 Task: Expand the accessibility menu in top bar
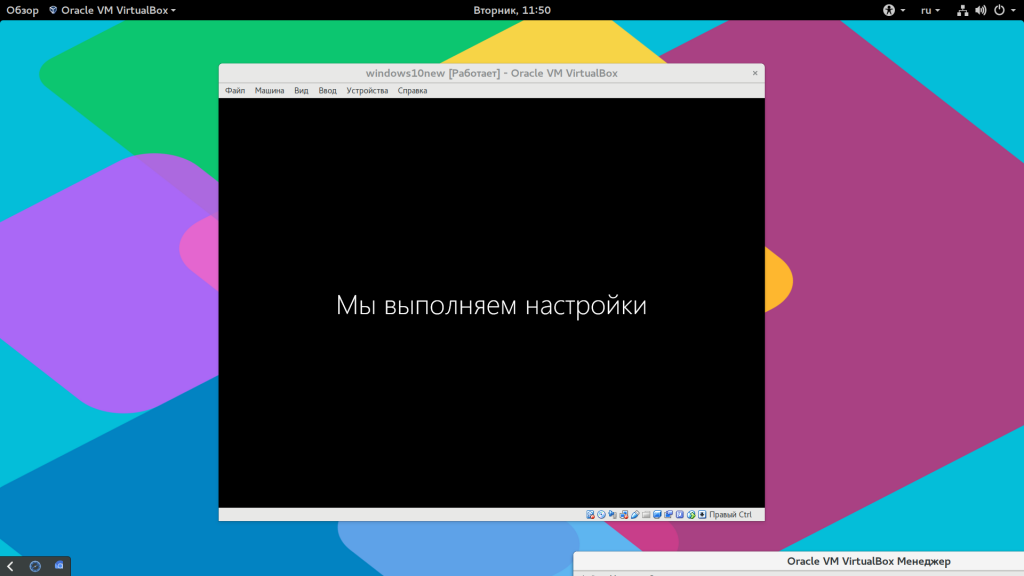[x=893, y=10]
